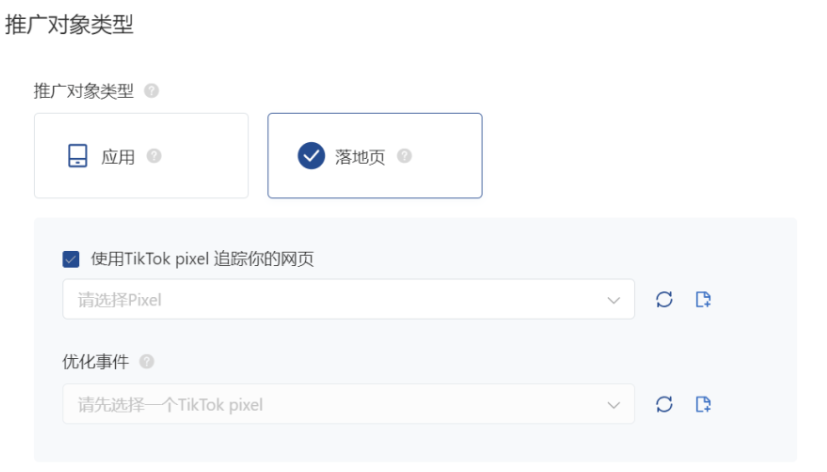Uncheck 使用TikTok pixel 追踪你的网页 checkbox
Image resolution: width=827 pixels, height=472 pixels.
tap(71, 259)
